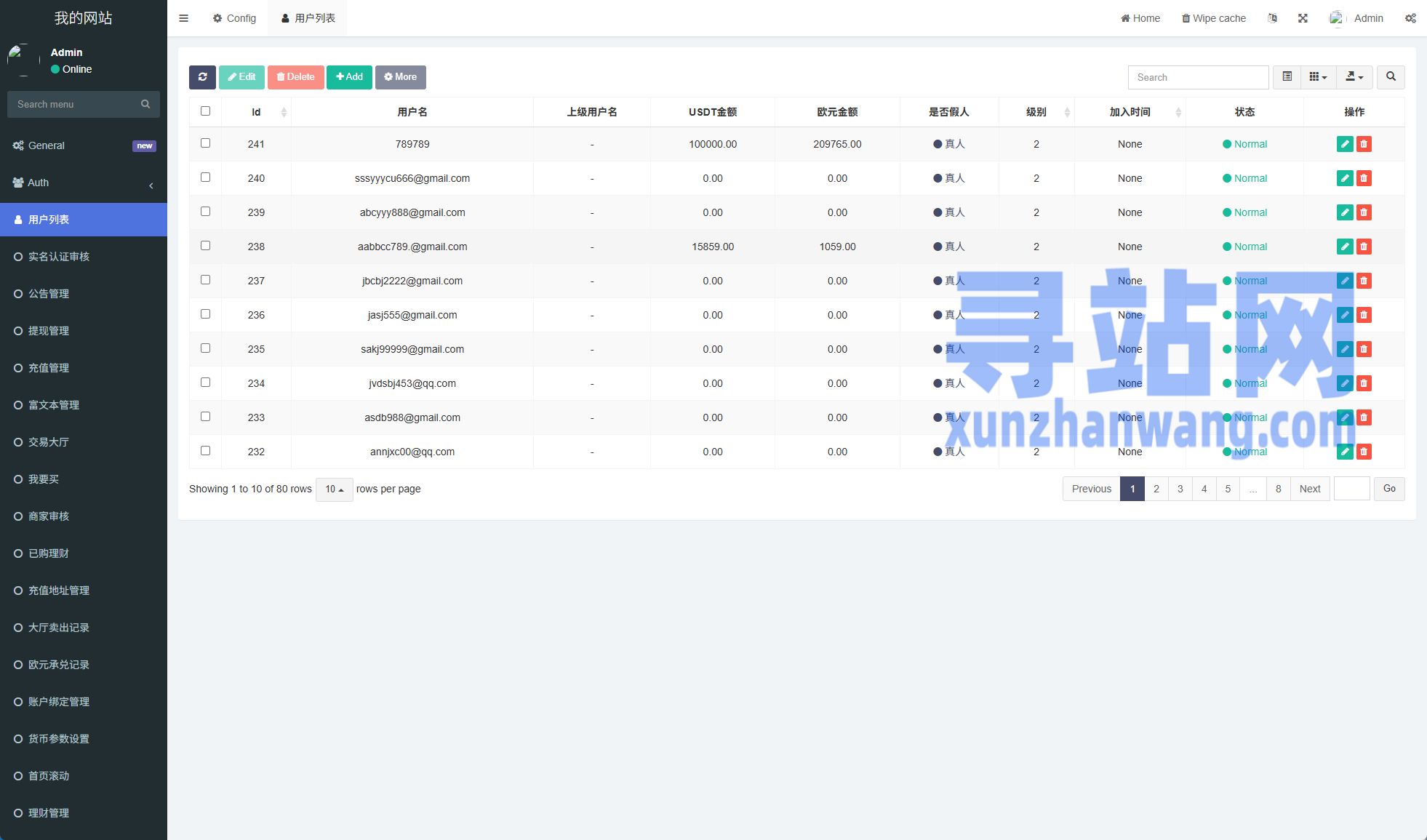Viewport: 1427px width, 840px height.
Task: Open rows per page dropdown
Action: [335, 489]
